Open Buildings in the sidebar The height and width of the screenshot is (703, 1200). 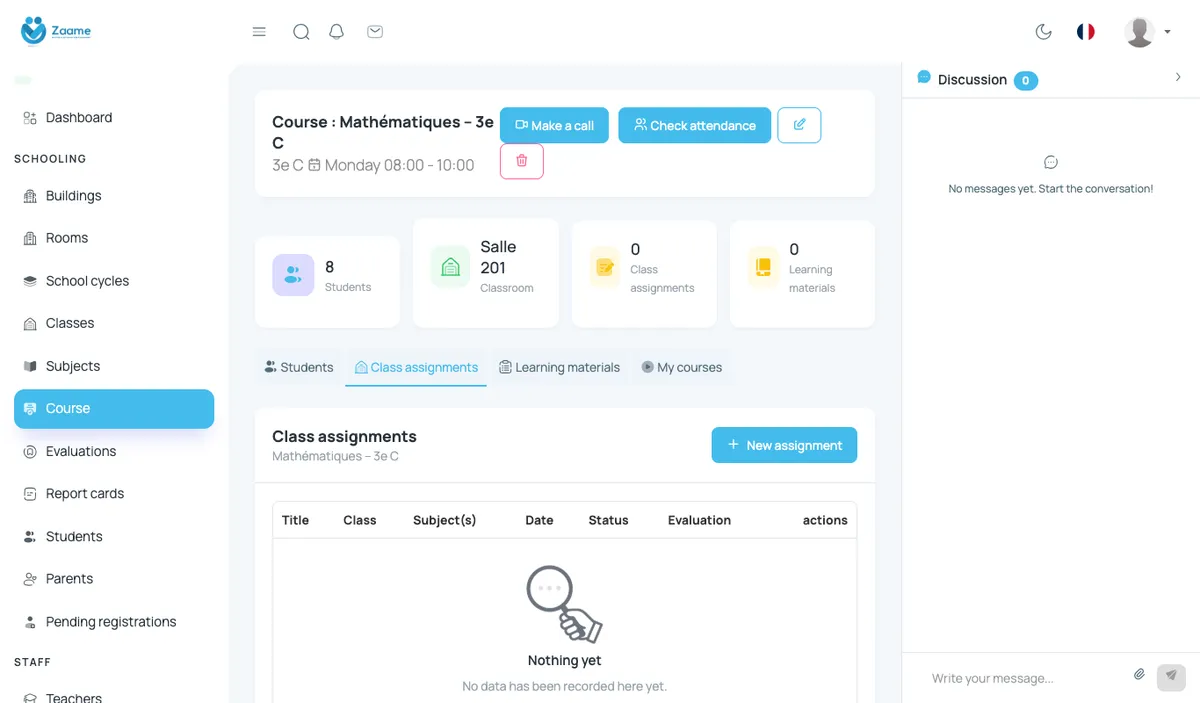(114, 196)
